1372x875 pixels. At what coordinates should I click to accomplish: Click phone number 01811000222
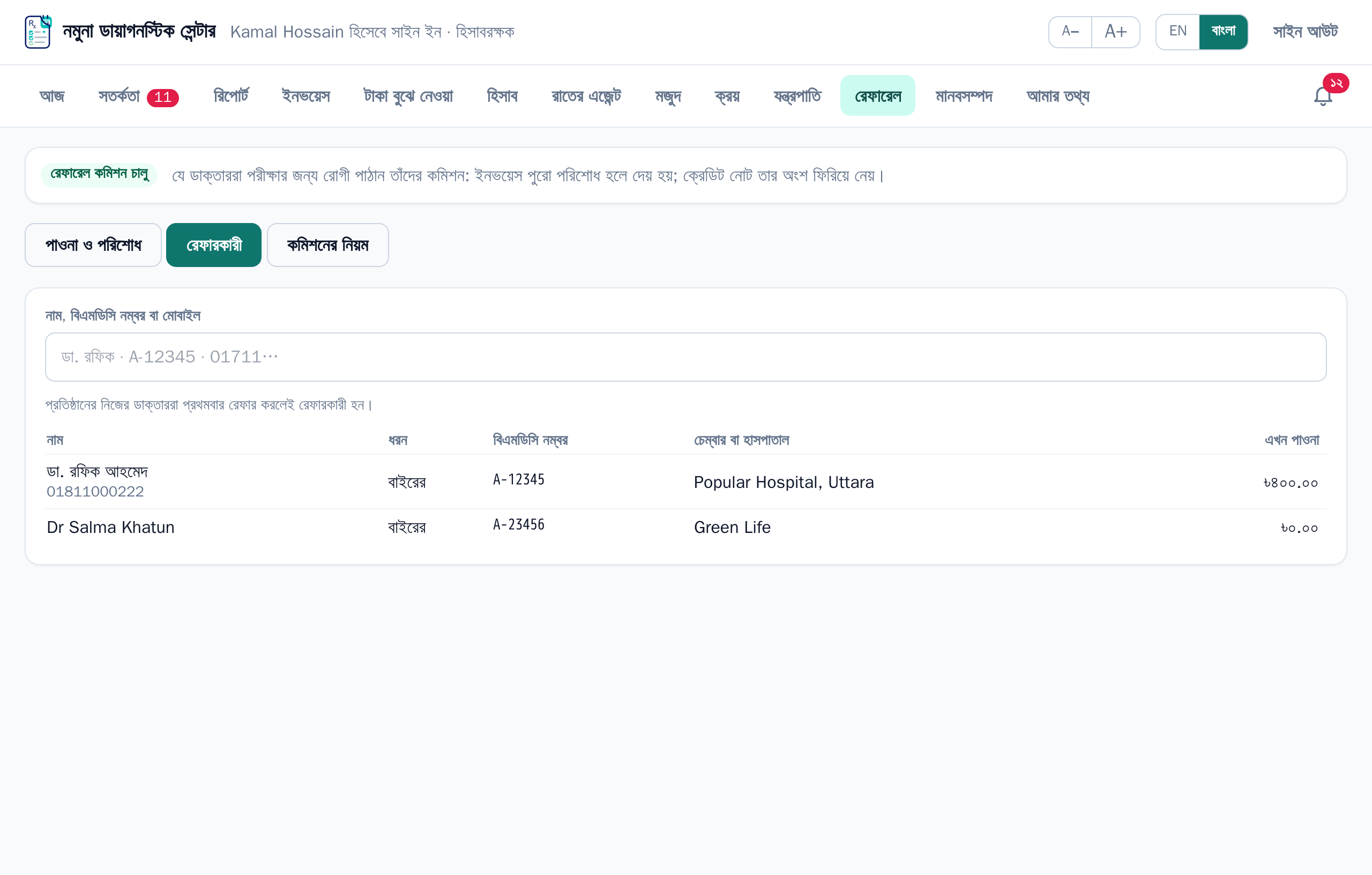click(x=95, y=491)
